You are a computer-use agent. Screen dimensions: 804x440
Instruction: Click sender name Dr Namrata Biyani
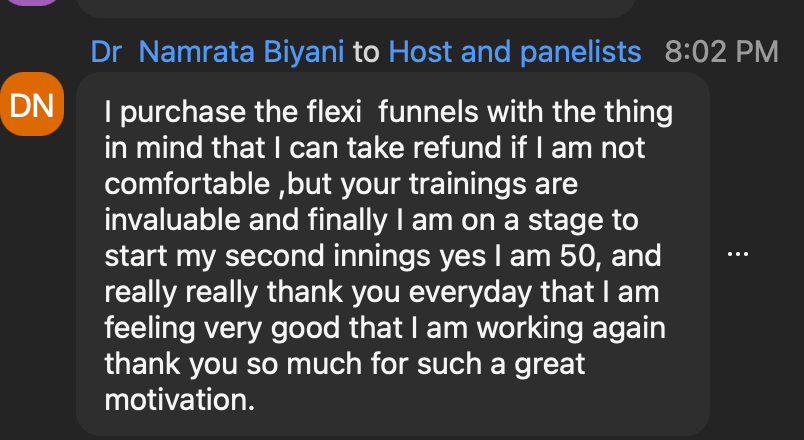(x=218, y=52)
